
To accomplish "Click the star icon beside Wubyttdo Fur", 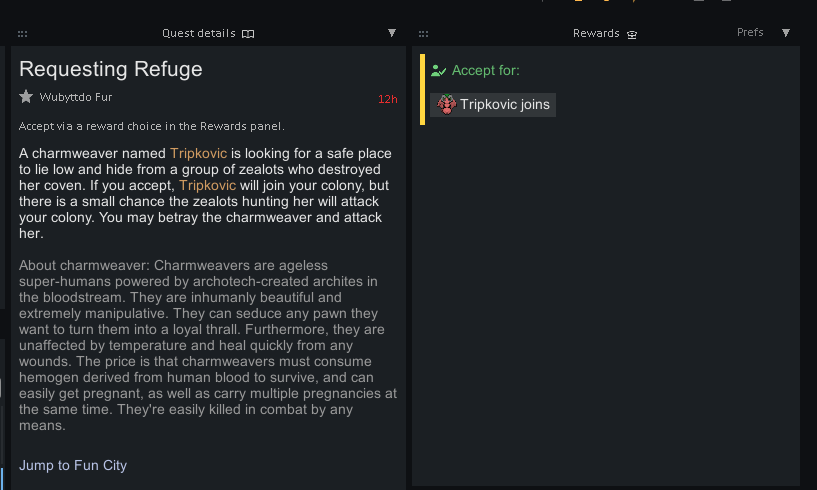I will pos(26,97).
